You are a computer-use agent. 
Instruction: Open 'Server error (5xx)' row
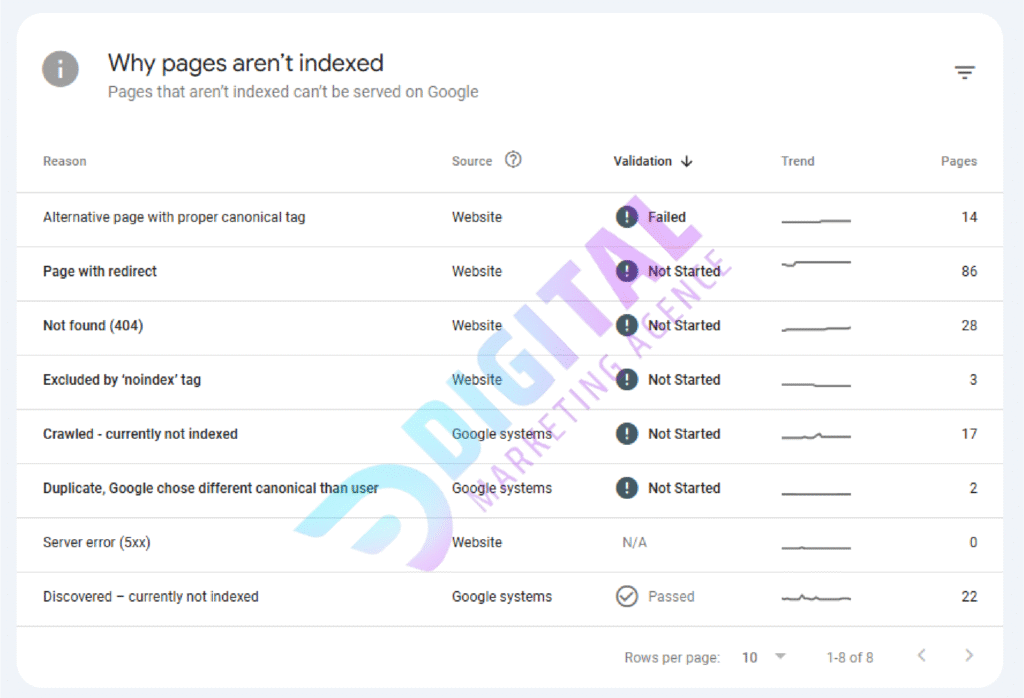(97, 542)
